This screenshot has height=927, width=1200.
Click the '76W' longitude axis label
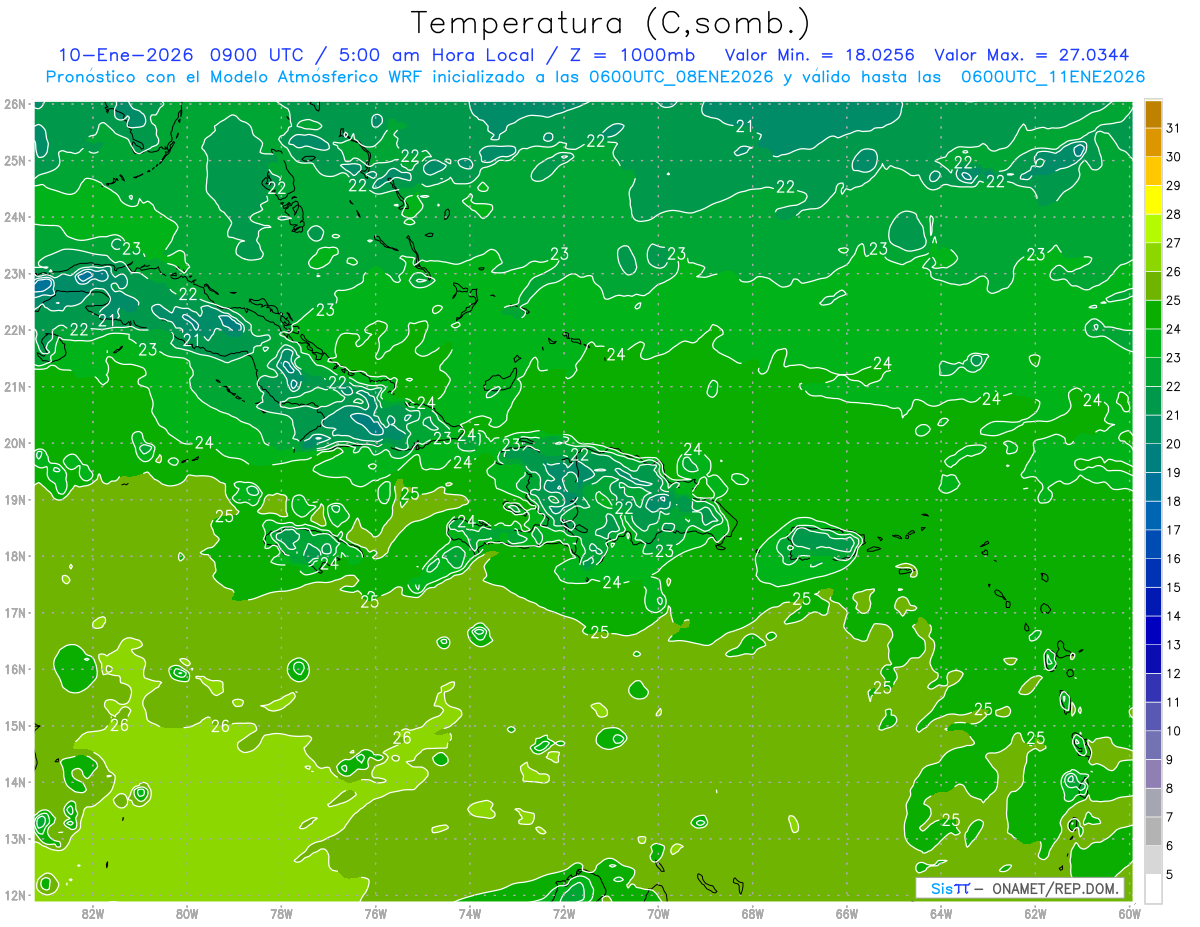tap(376, 912)
